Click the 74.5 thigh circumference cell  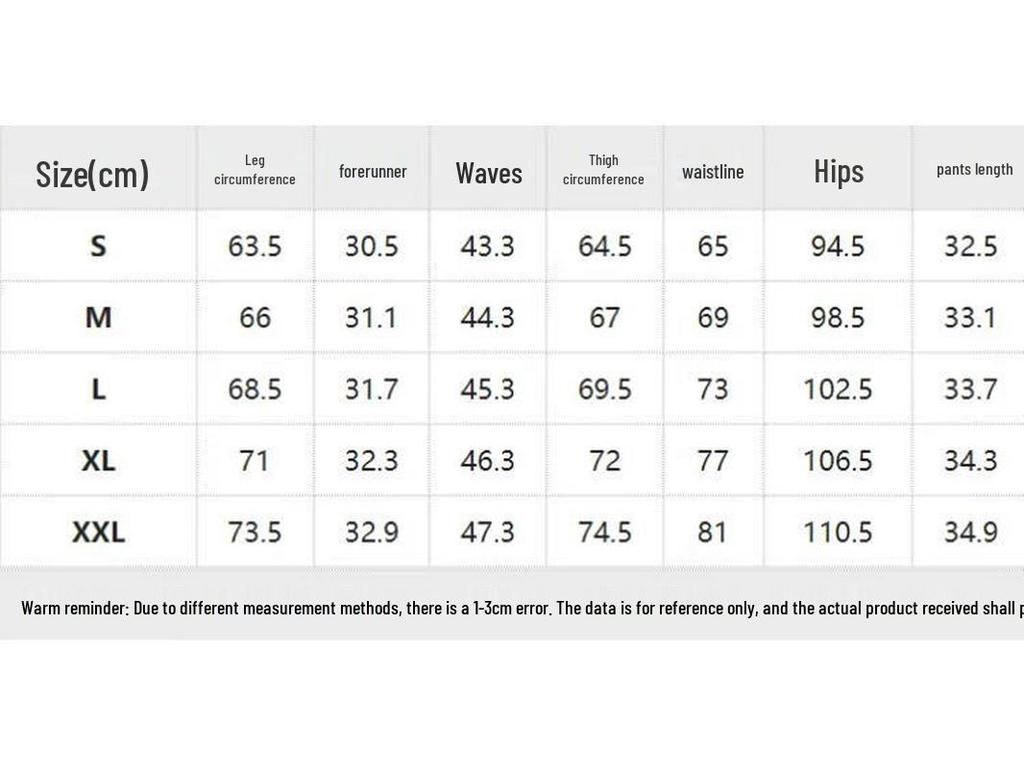(604, 532)
